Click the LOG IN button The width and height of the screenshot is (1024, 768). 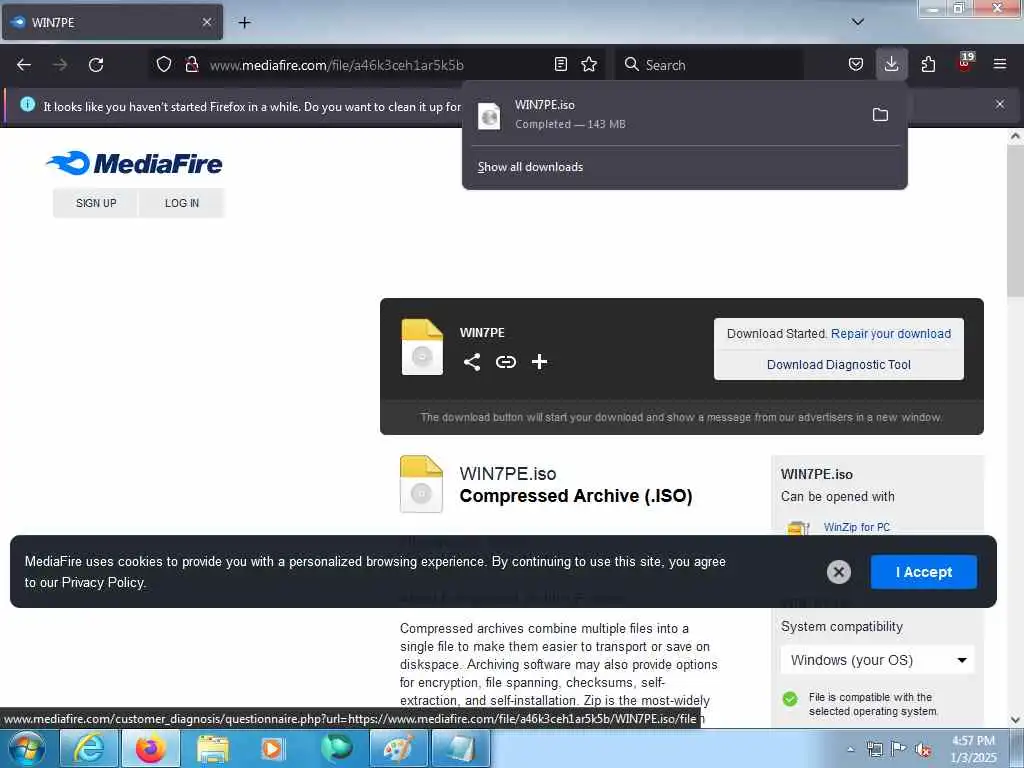point(182,203)
